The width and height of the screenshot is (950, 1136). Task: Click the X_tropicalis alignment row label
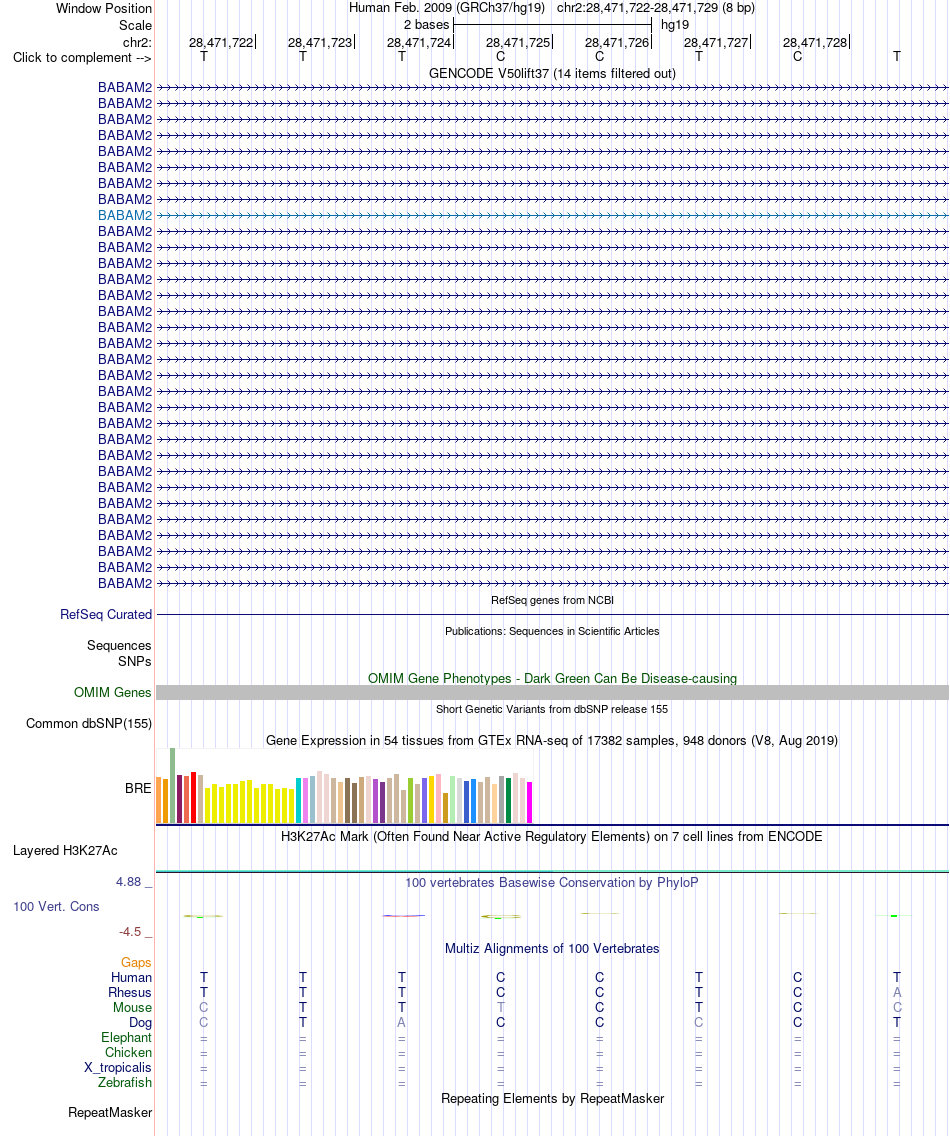coord(118,1068)
